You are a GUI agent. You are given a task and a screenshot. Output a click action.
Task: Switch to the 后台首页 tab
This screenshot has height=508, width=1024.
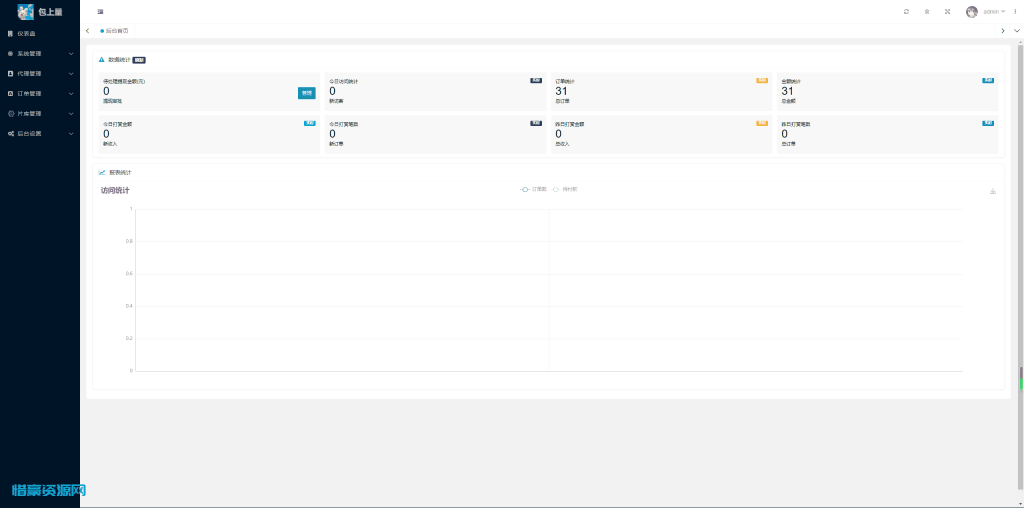click(116, 31)
